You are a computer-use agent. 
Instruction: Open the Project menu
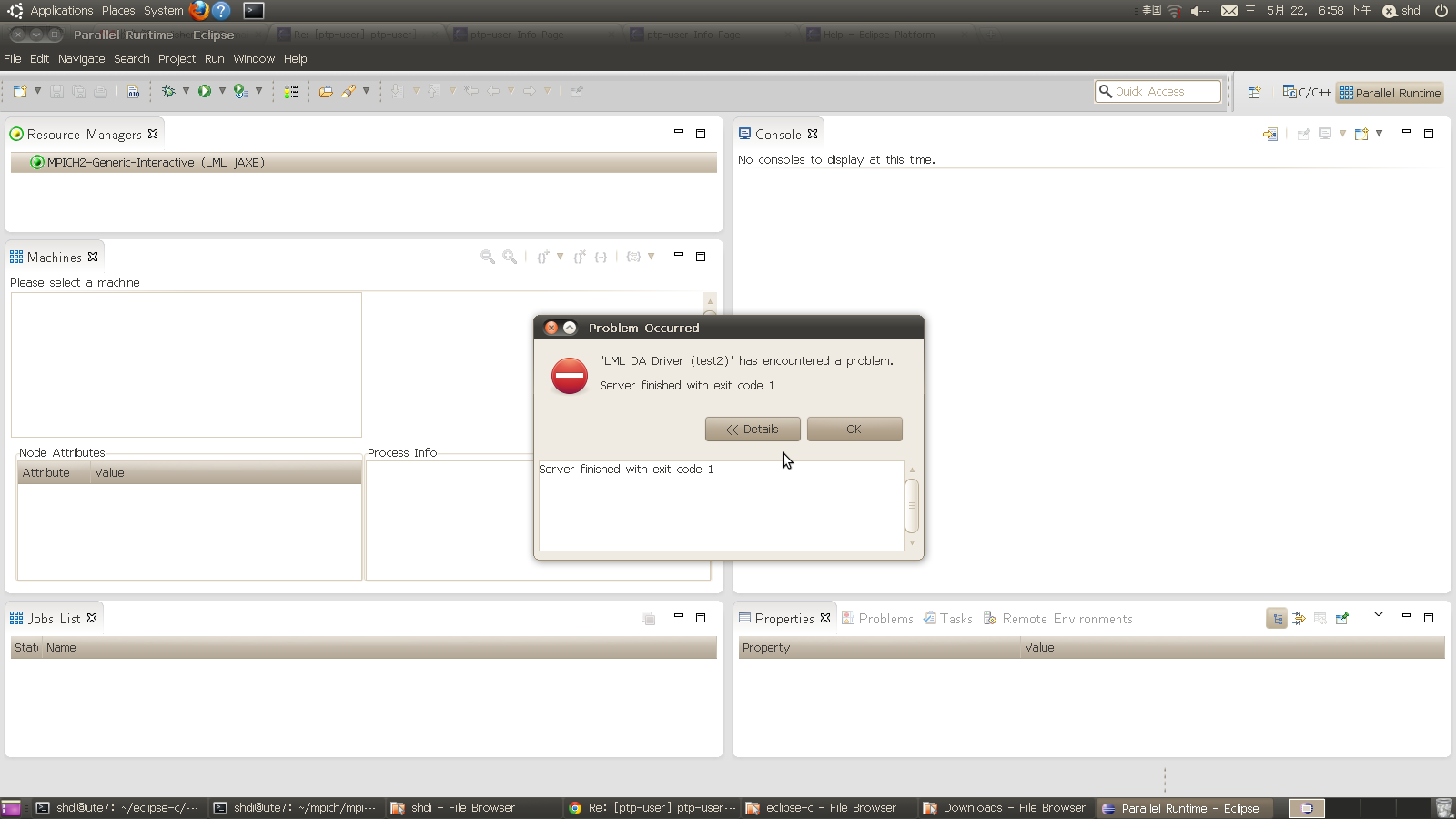177,58
